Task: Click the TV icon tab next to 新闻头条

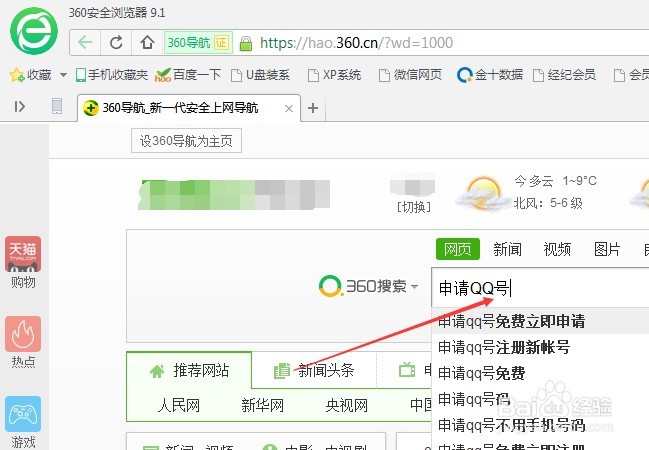Action: (406, 370)
